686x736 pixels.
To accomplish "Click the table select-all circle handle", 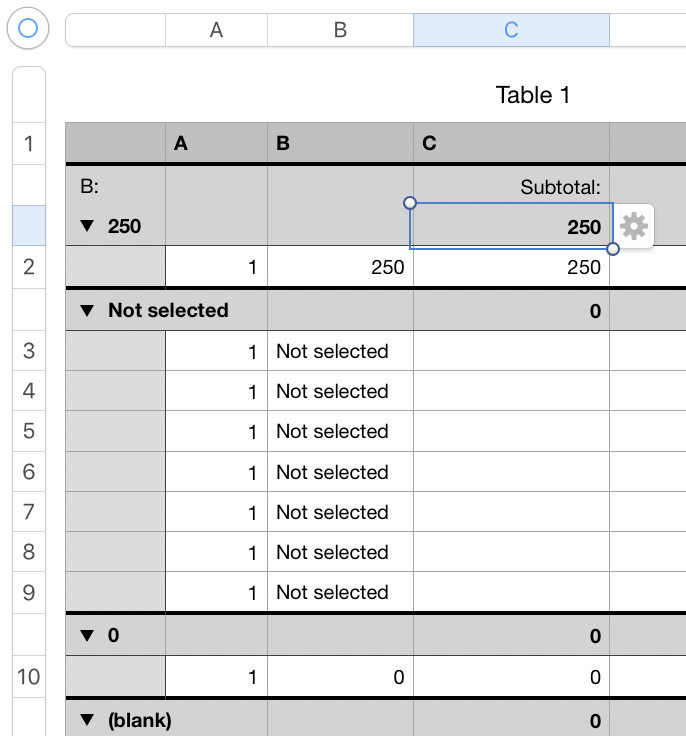I will [x=28, y=29].
